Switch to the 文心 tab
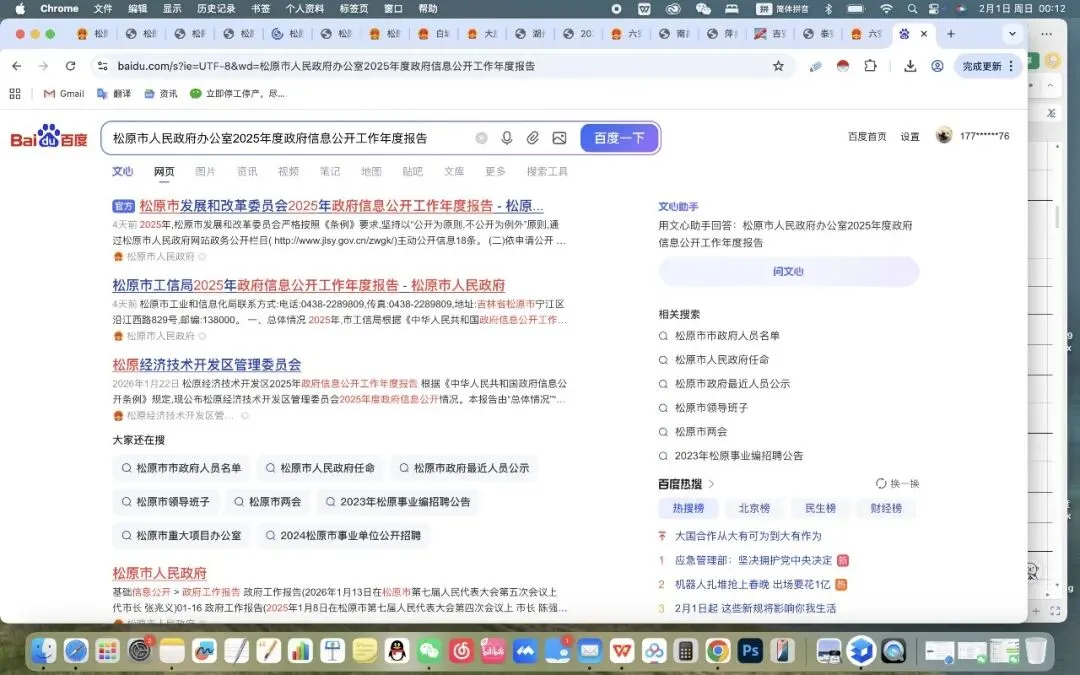This screenshot has width=1080, height=675. [123, 172]
